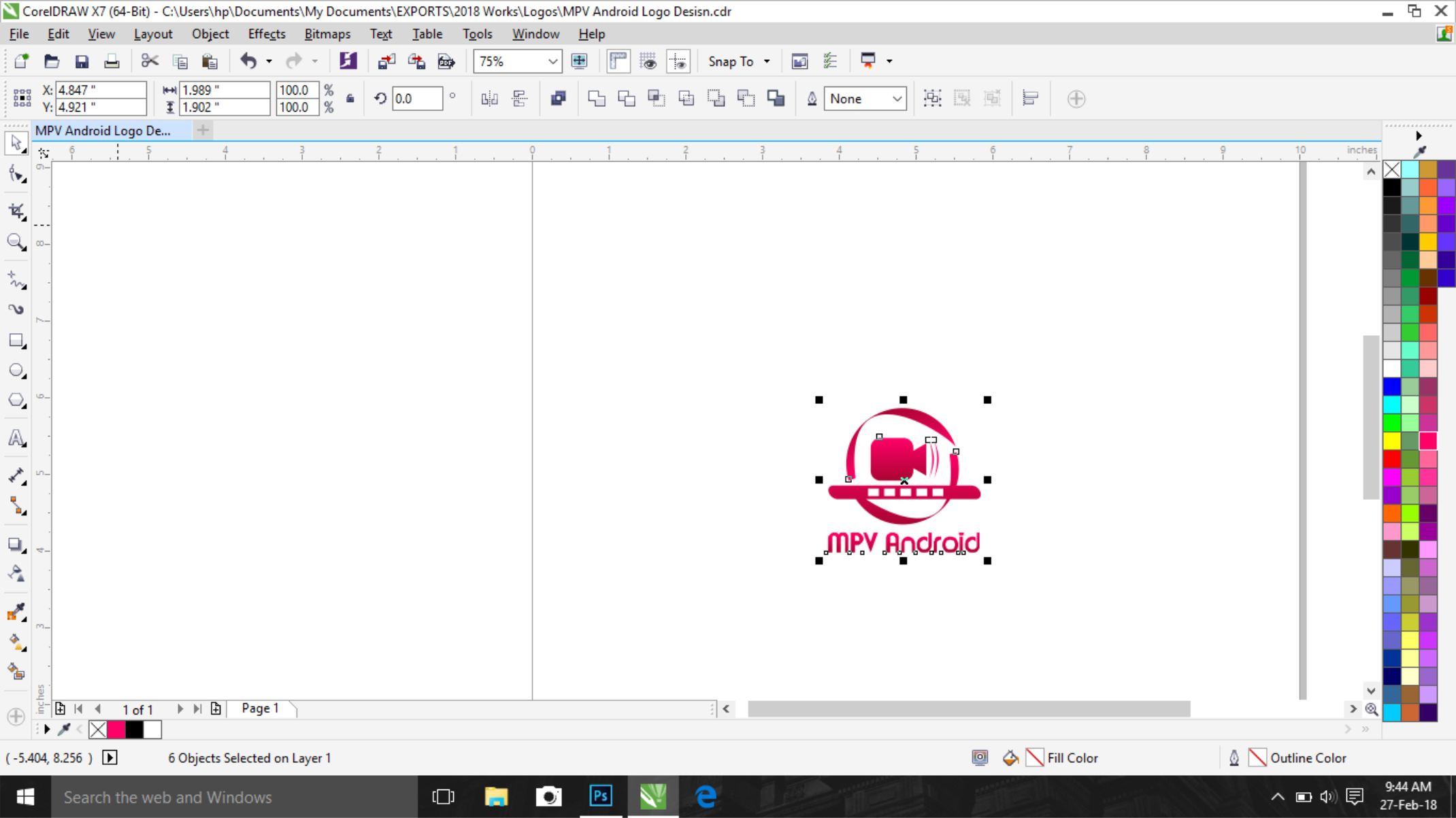Toggle Show Rulers button

(x=618, y=61)
